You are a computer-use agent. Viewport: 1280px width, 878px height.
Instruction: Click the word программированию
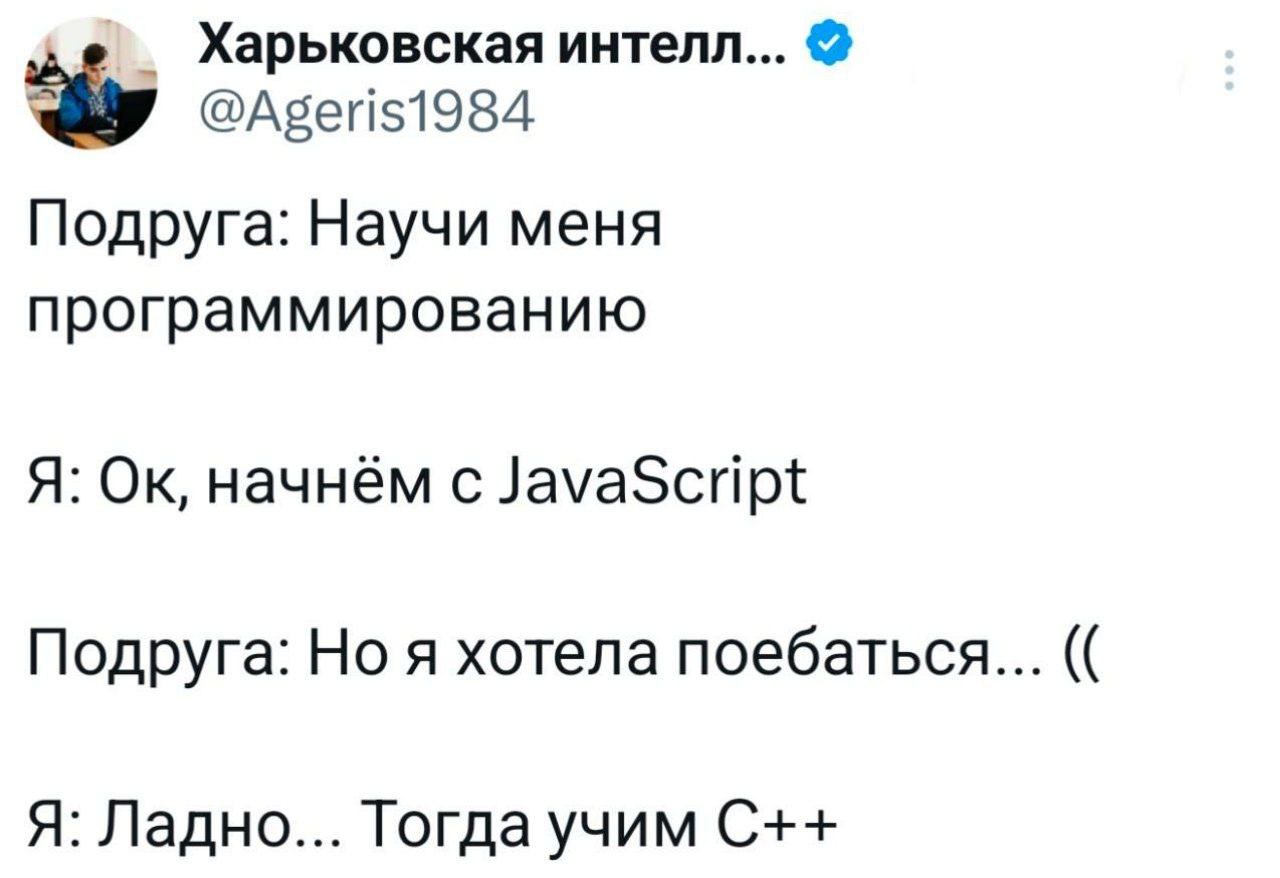pyautogui.click(x=337, y=318)
